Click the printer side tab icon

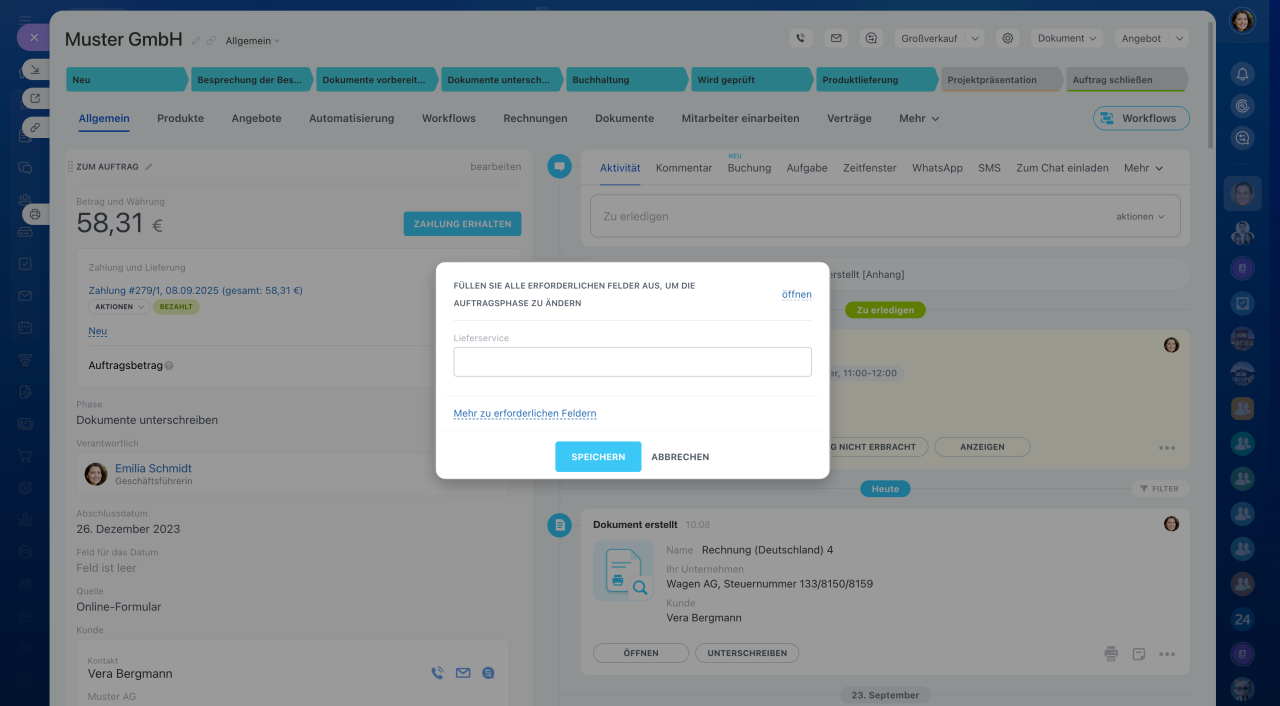click(35, 214)
